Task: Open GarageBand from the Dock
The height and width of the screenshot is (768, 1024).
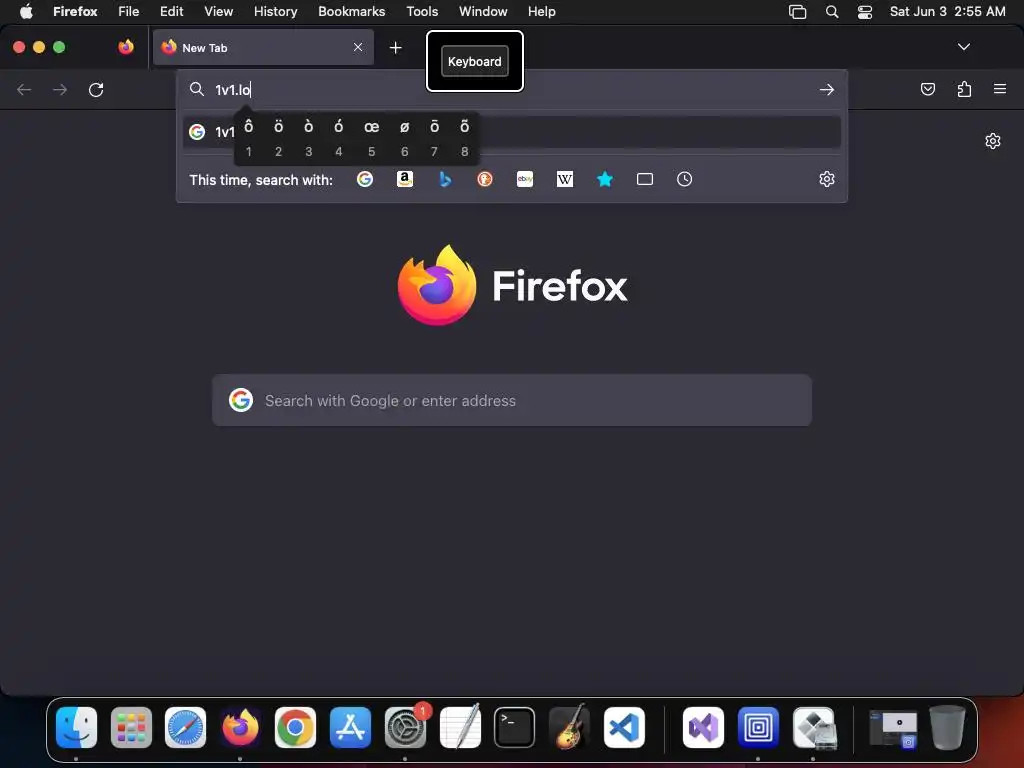Action: click(569, 727)
